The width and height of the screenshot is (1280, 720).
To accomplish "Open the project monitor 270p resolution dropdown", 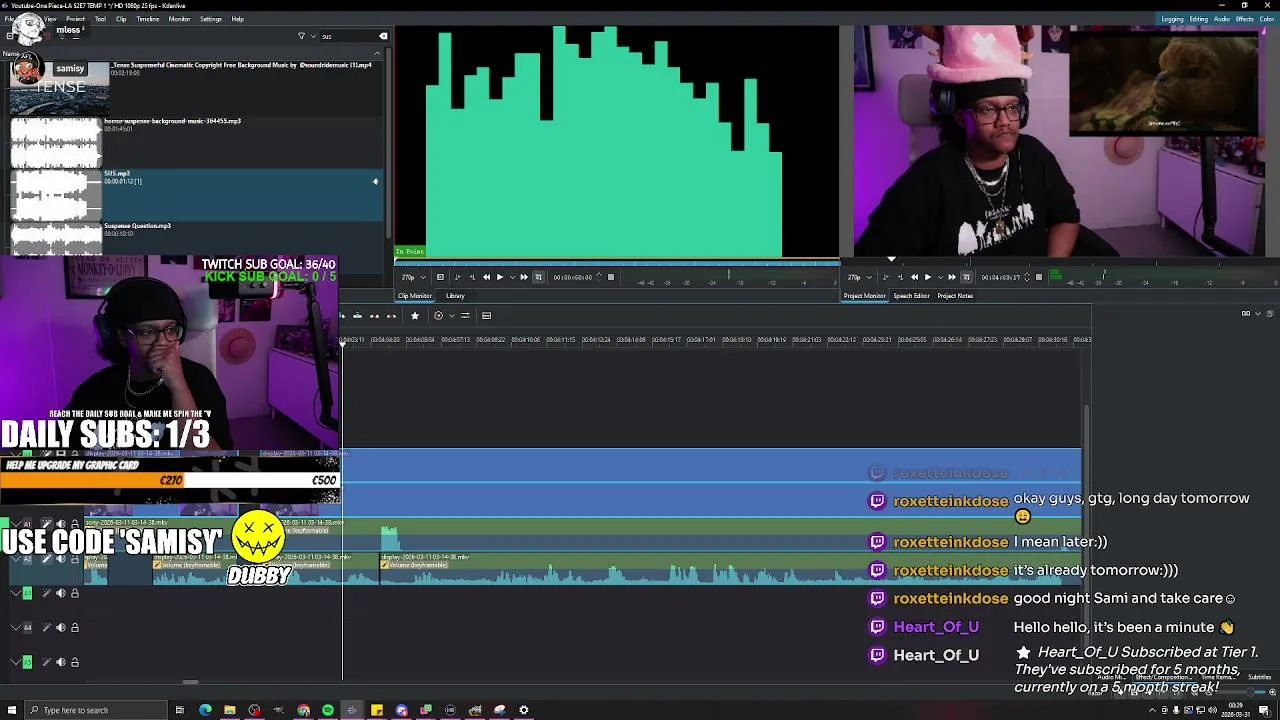I will 858,277.
